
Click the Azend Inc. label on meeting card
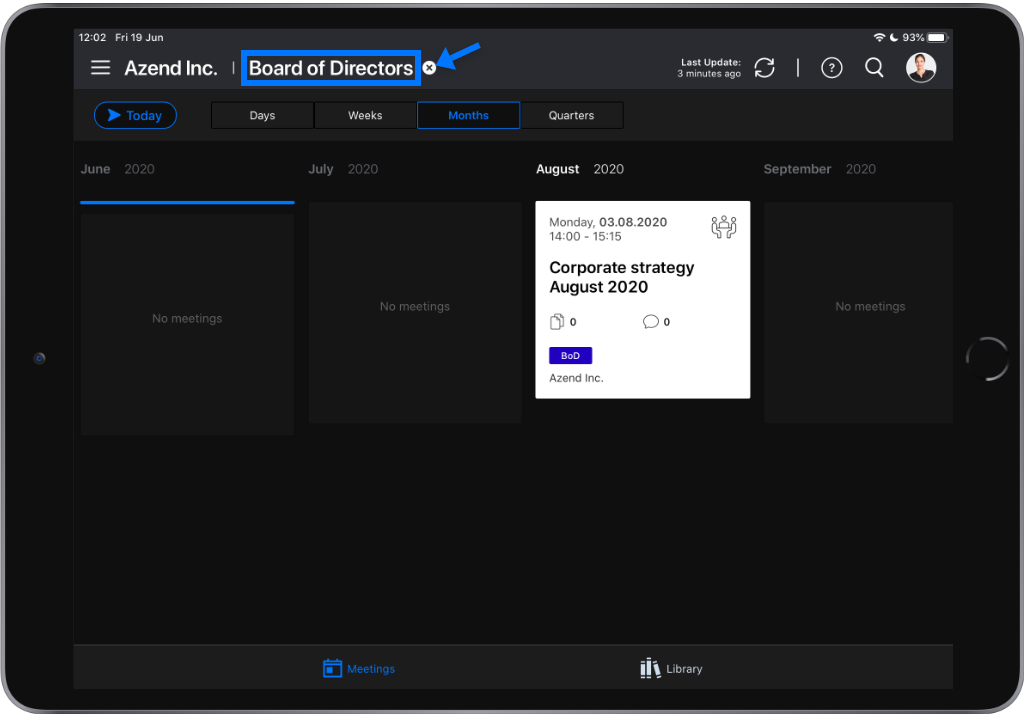pyautogui.click(x=576, y=378)
